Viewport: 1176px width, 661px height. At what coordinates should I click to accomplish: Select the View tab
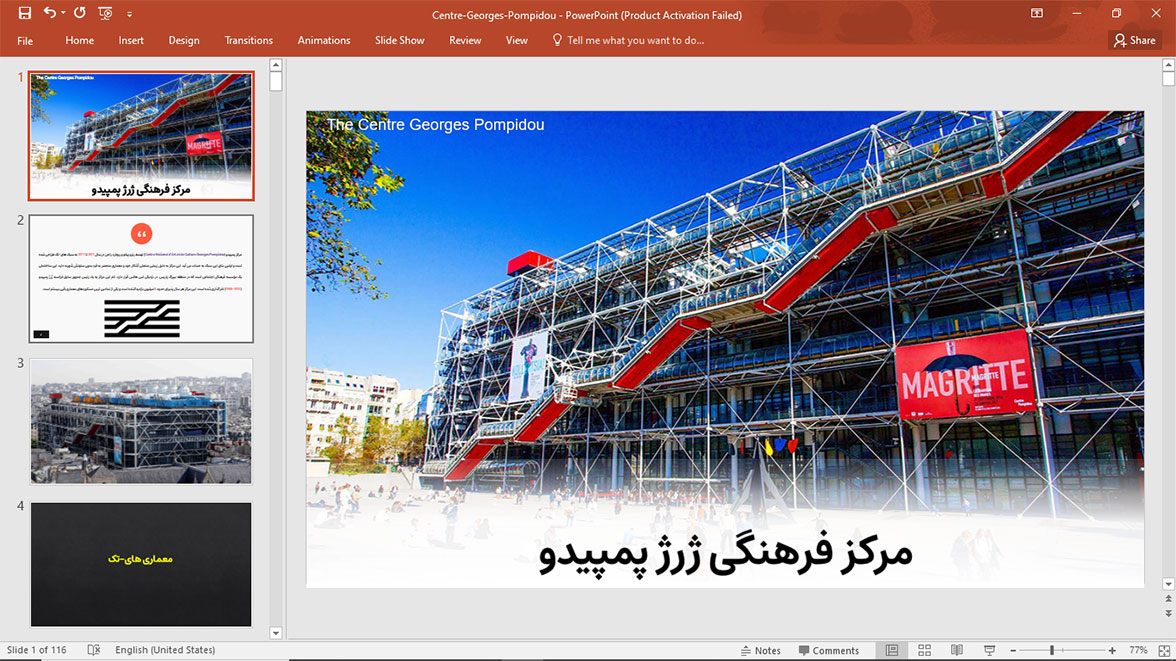pyautogui.click(x=517, y=41)
